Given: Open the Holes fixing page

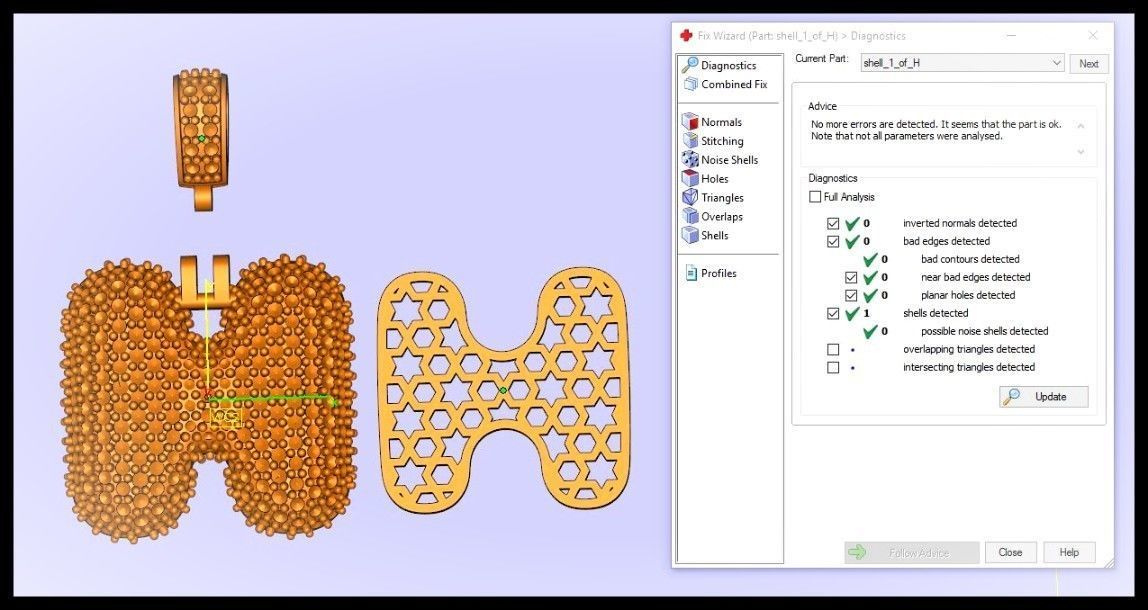Looking at the screenshot, I should [x=706, y=179].
